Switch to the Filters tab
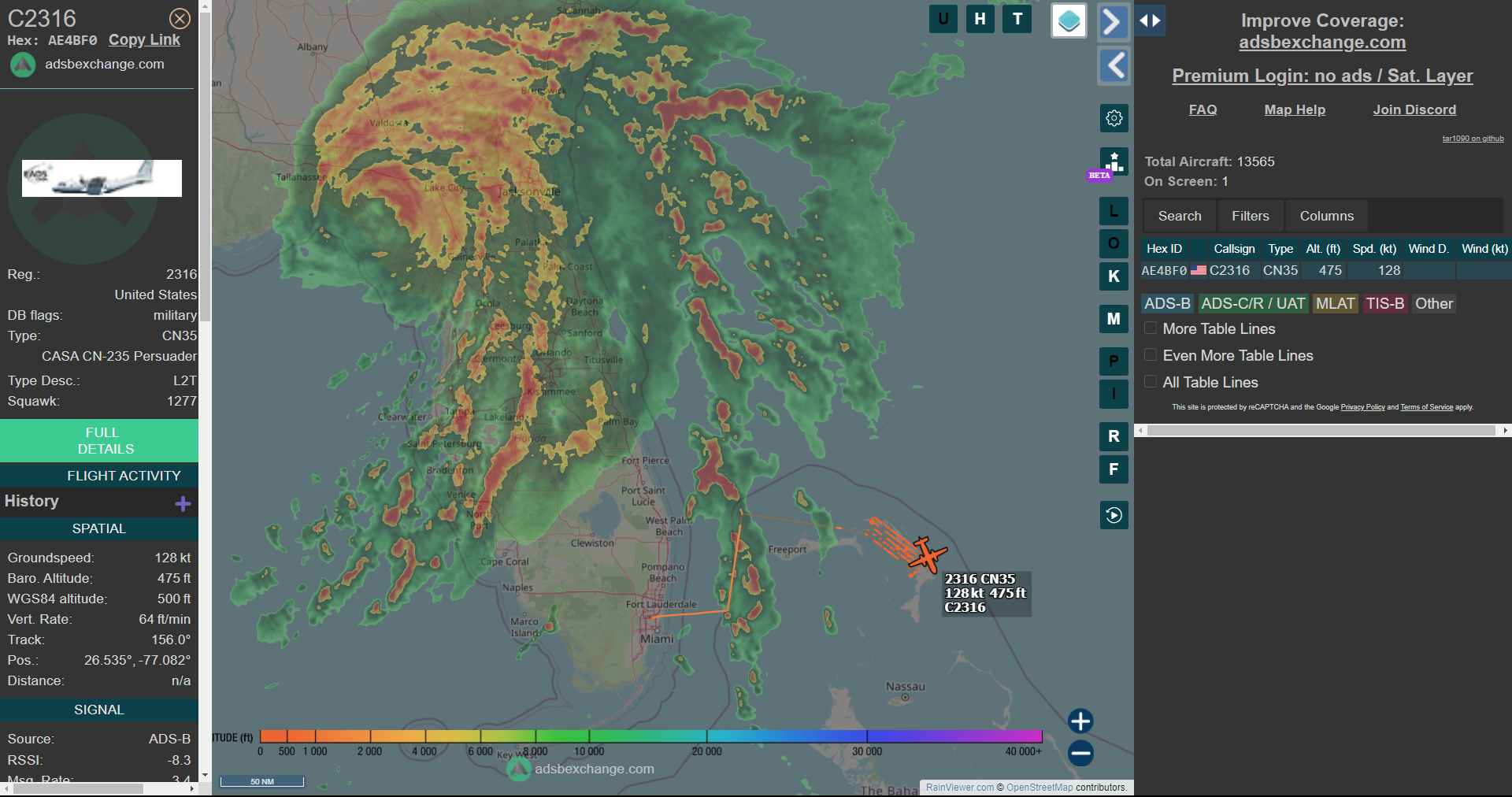This screenshot has height=797, width=1512. coord(1251,216)
